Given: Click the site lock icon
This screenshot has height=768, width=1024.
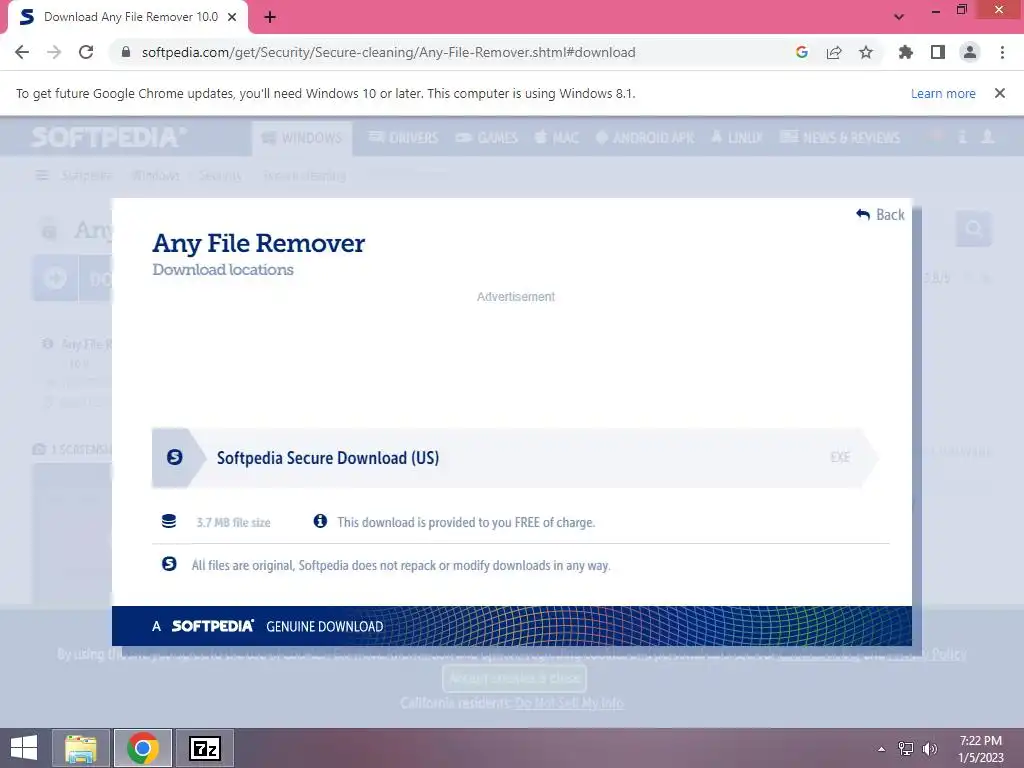Looking at the screenshot, I should click(x=126, y=52).
